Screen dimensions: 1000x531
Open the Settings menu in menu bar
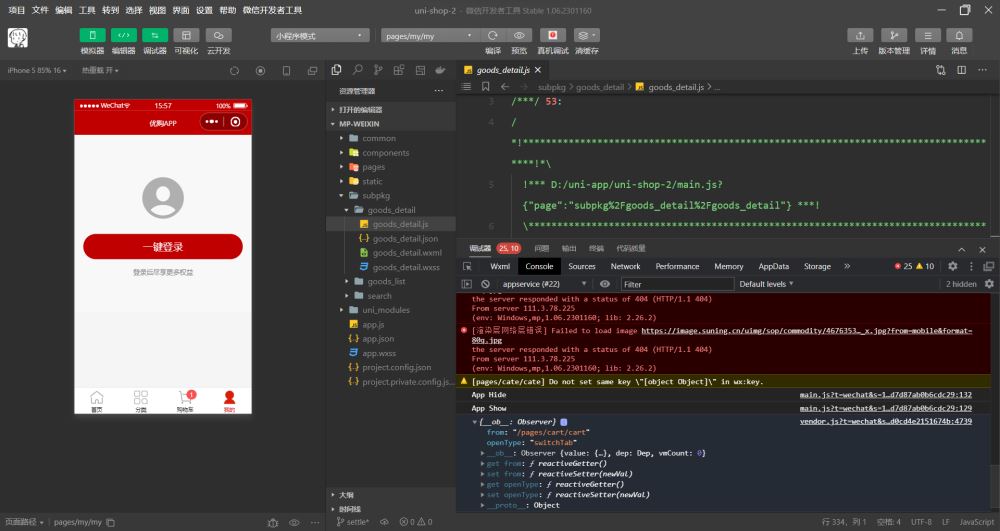coord(204,10)
